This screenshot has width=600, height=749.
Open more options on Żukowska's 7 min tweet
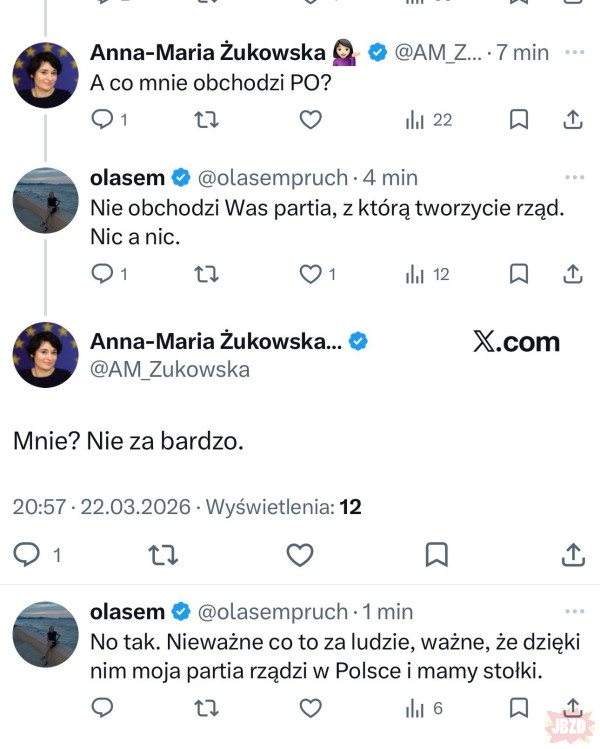(574, 52)
